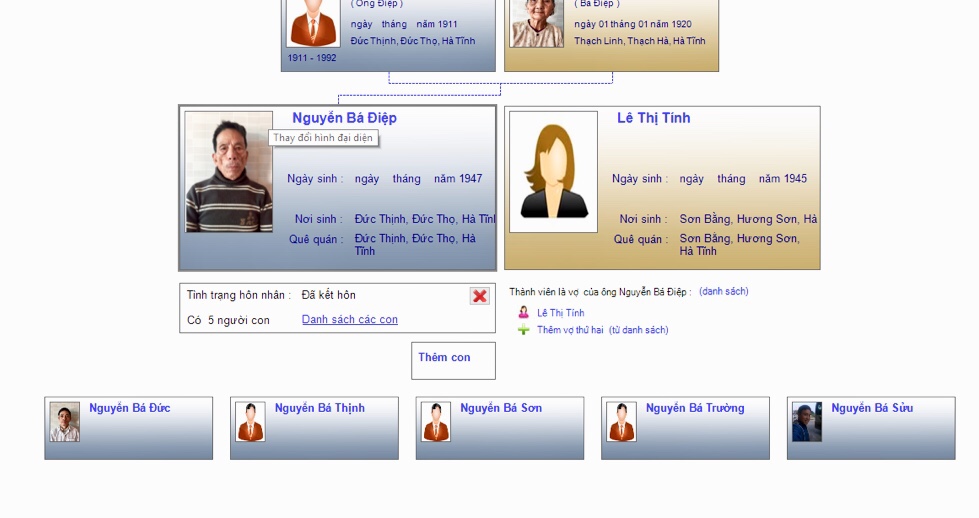Click Thạch Linh, Thạch Hà, Hà Tĩnh text
Viewport: 979px width, 518px height.
point(640,41)
